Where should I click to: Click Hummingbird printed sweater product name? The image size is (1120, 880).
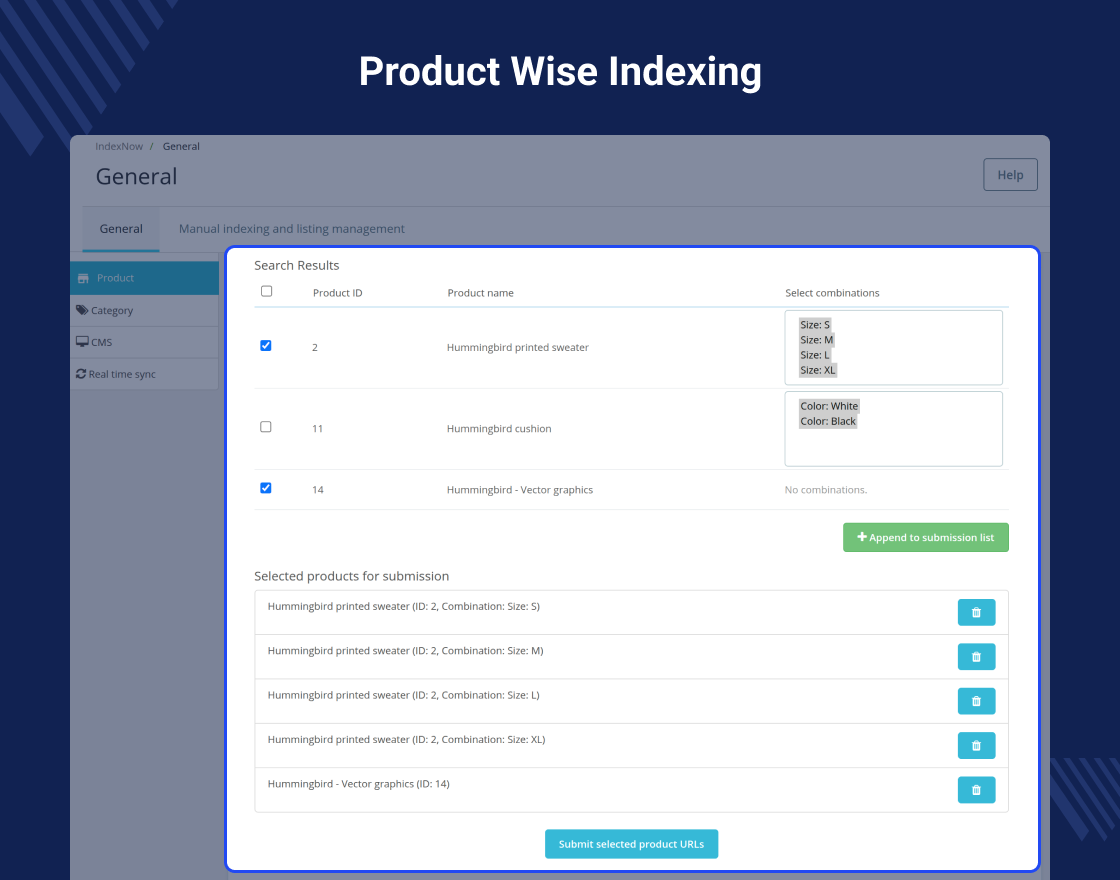click(x=518, y=347)
